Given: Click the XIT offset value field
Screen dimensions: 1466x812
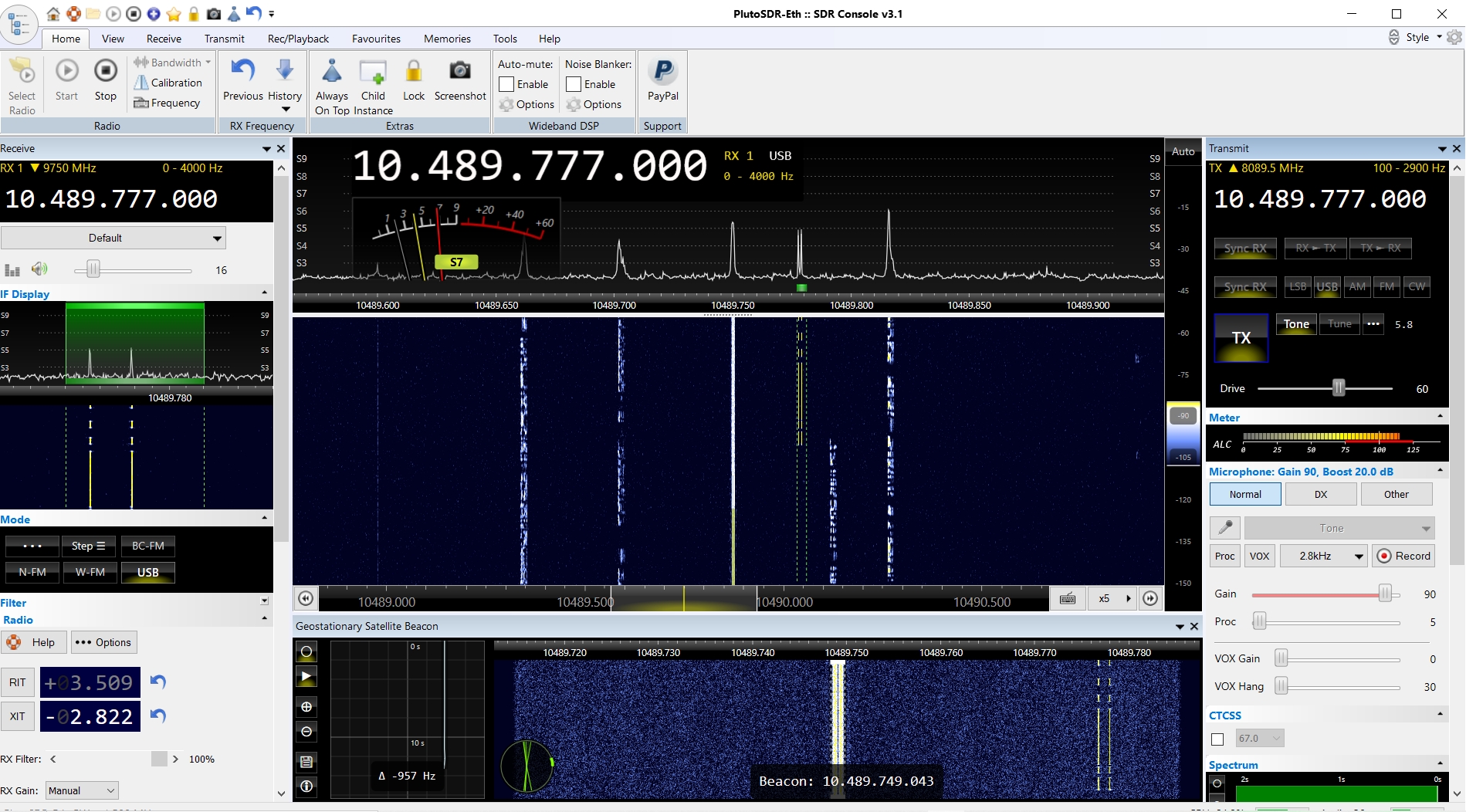Looking at the screenshot, I should point(90,716).
